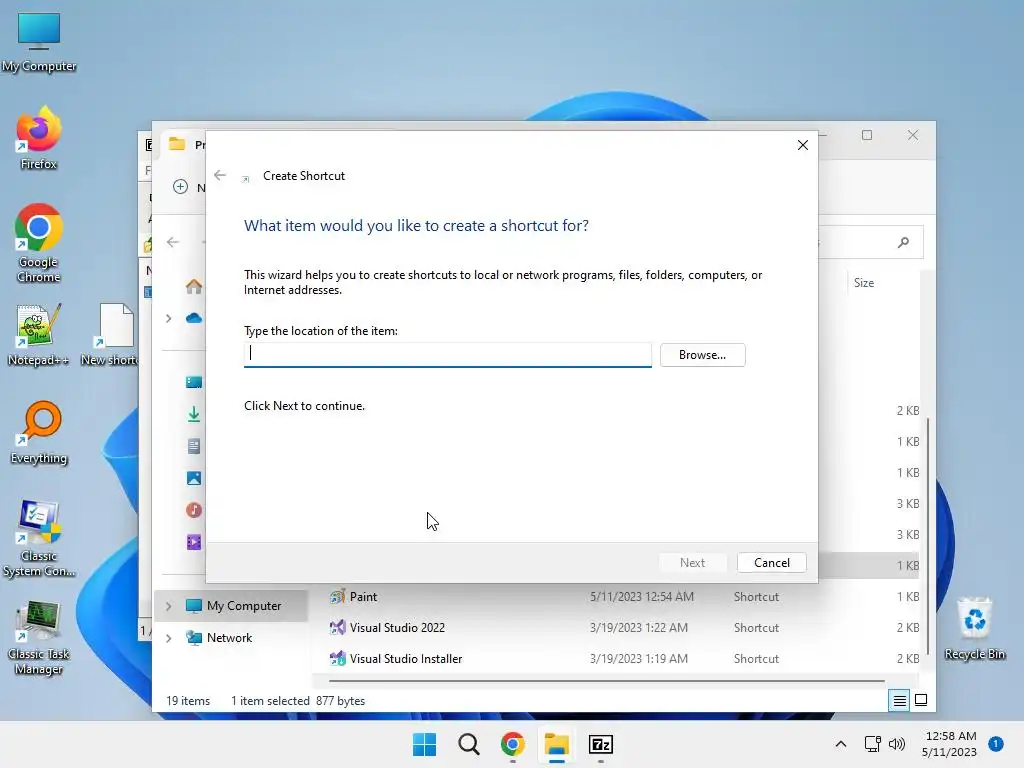Viewport: 1024px width, 768px height.
Task: Select the Notepad++ desktop icon
Action: coord(39,334)
